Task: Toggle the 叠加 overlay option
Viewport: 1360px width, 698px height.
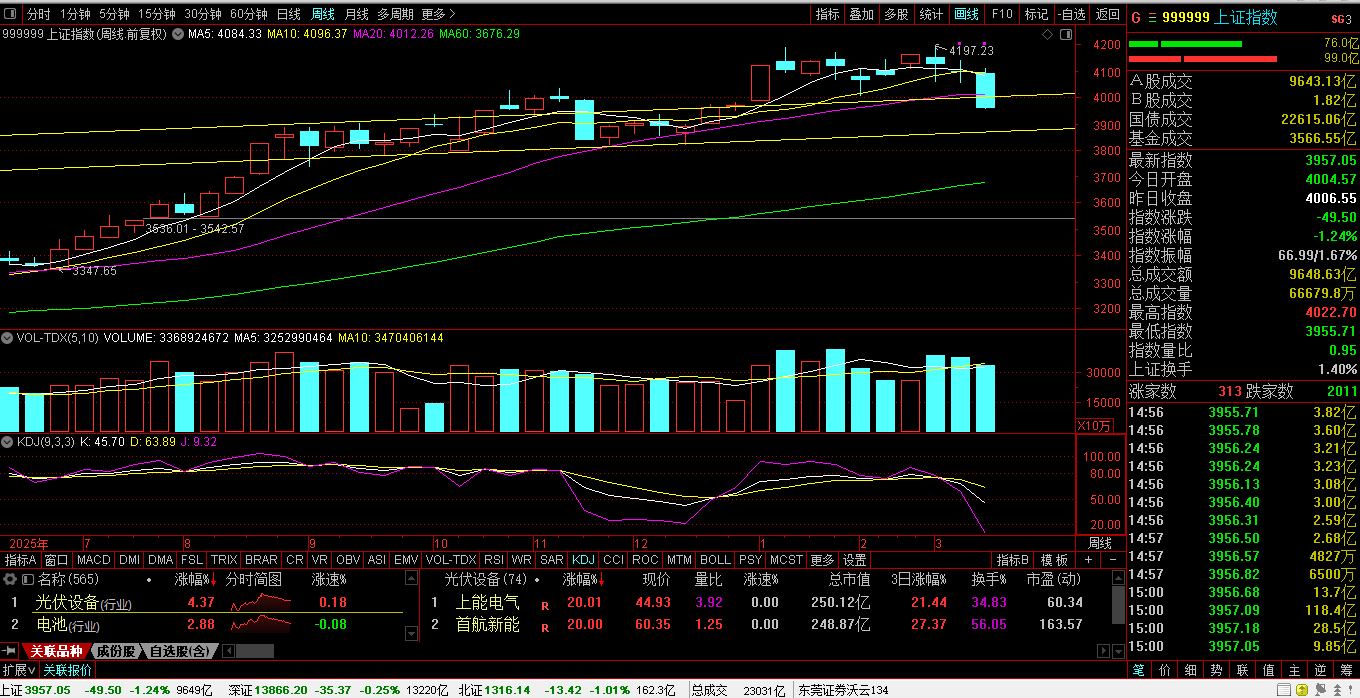Action: tap(861, 14)
